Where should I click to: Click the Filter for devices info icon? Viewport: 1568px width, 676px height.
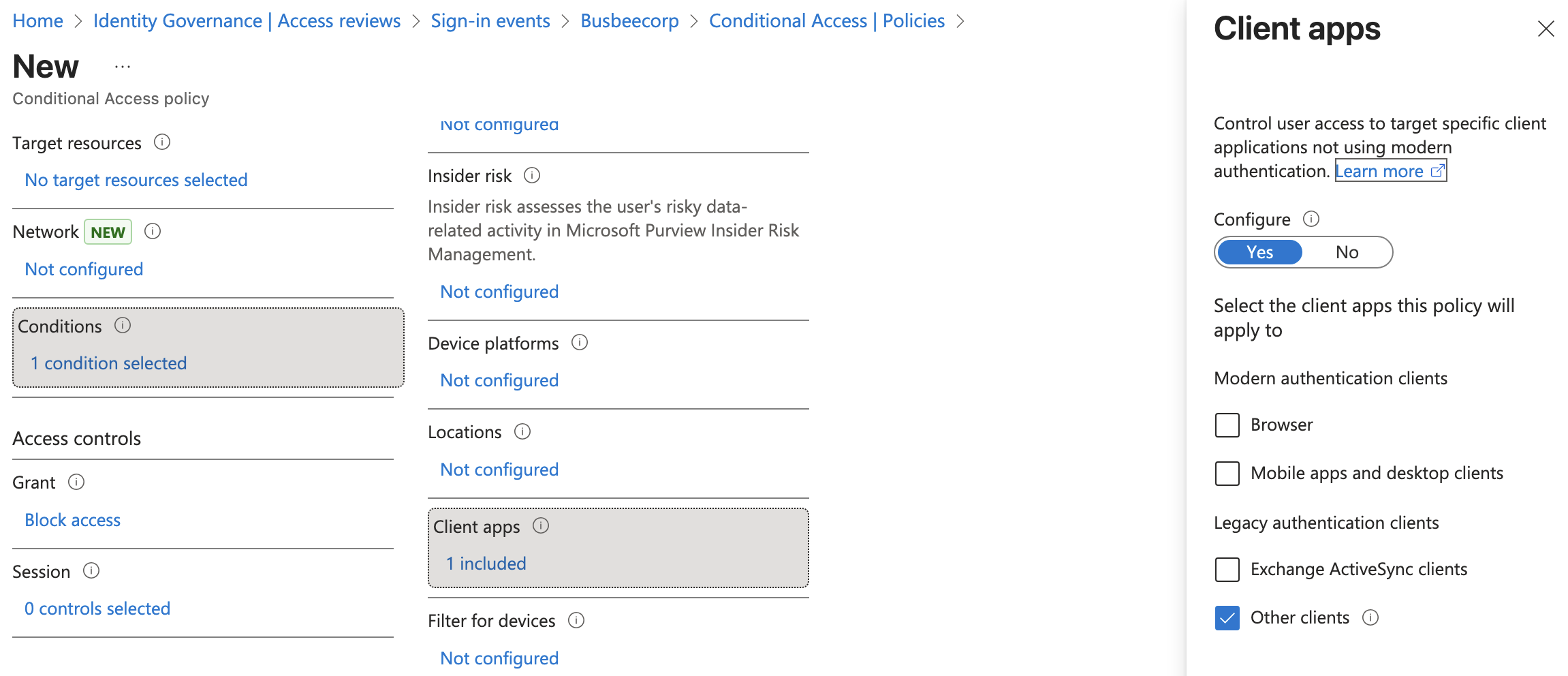click(x=577, y=621)
